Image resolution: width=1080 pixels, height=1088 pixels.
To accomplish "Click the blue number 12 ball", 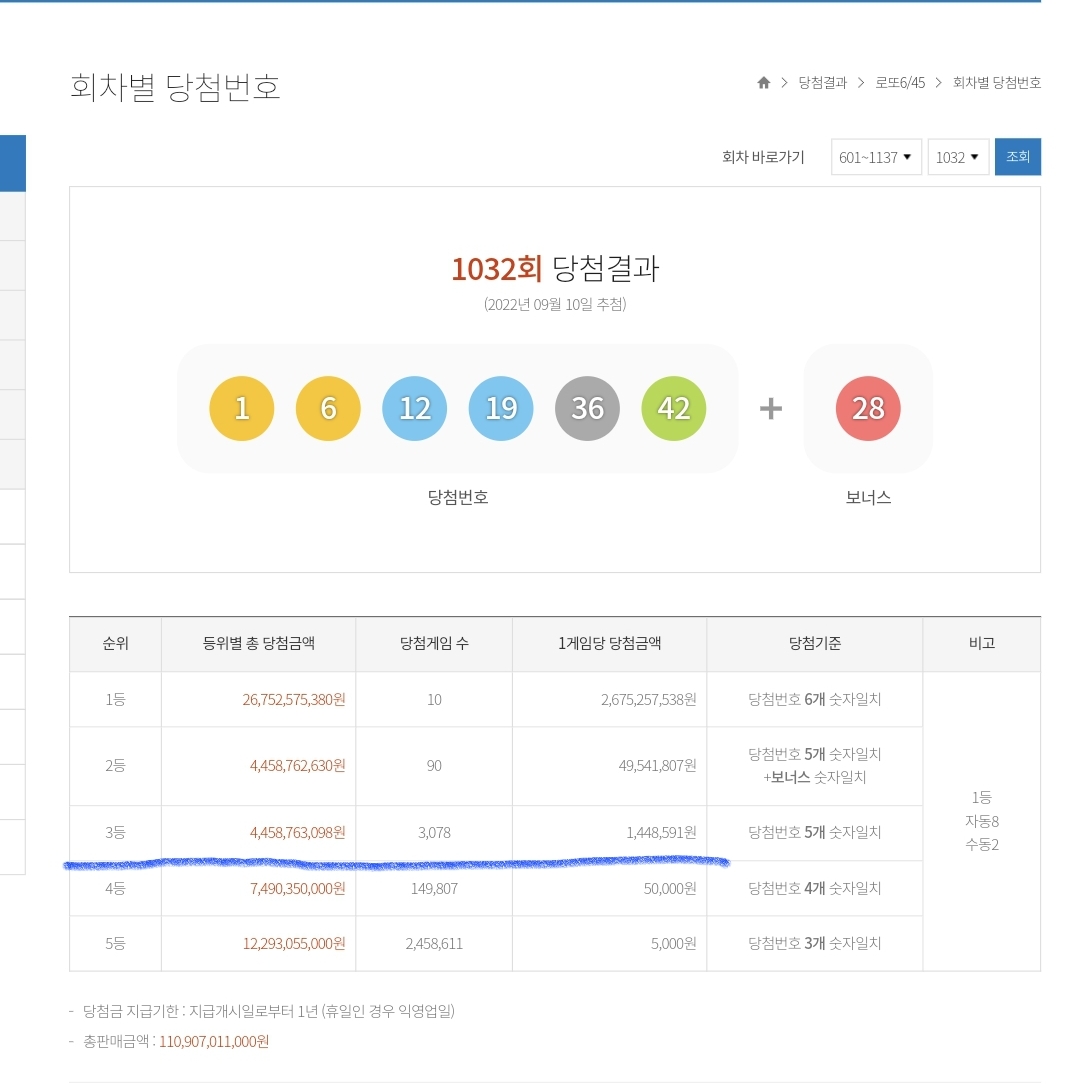I will 414,408.
